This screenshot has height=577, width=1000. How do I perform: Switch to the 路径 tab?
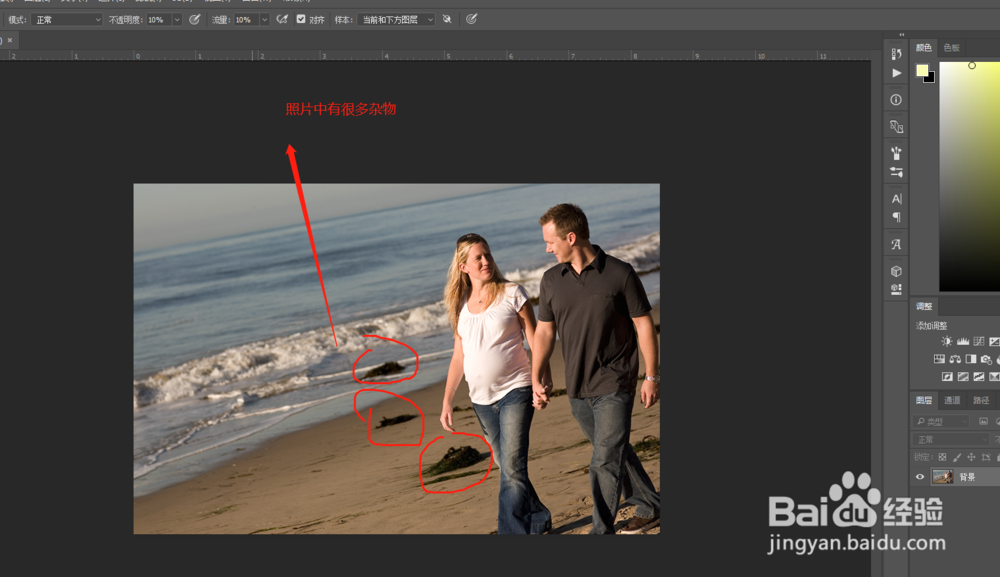(982, 400)
